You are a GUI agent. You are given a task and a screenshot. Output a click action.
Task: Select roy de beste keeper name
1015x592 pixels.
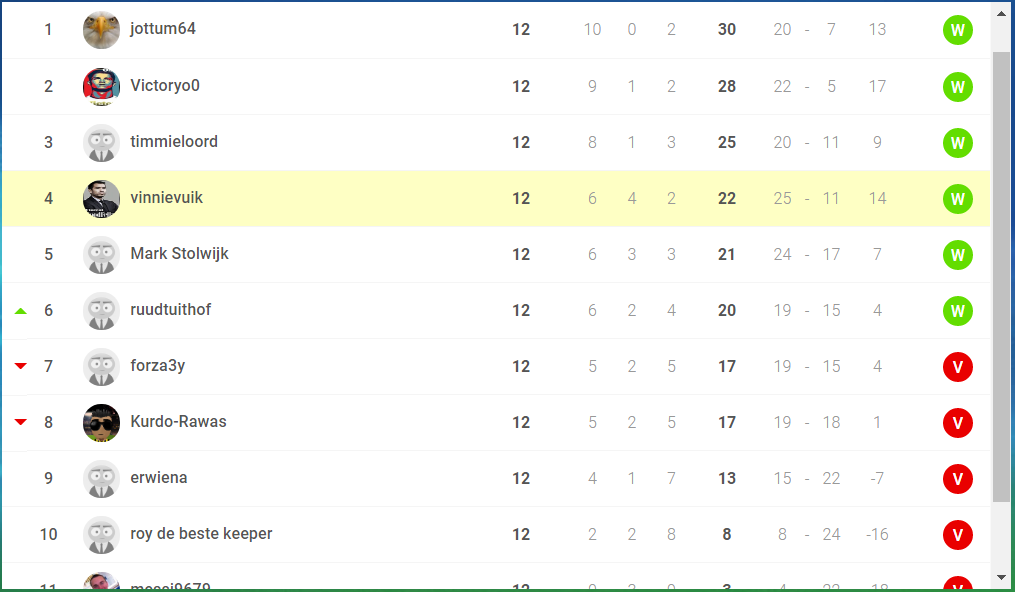click(x=201, y=534)
